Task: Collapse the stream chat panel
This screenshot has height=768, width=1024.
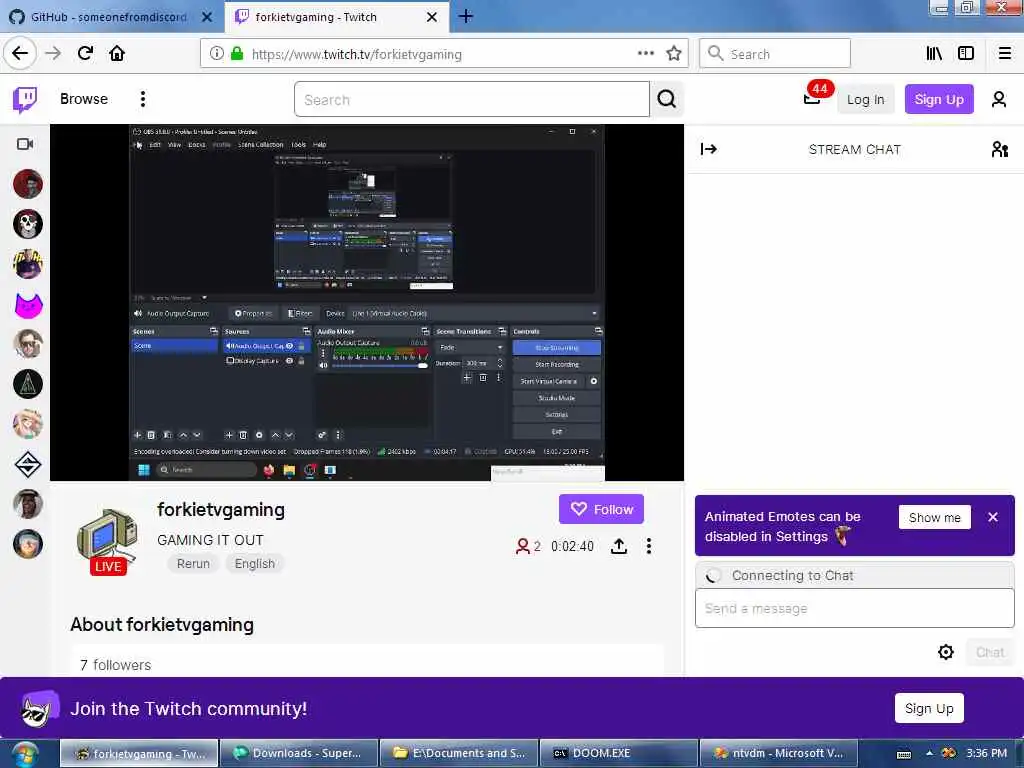Action: pyautogui.click(x=709, y=150)
